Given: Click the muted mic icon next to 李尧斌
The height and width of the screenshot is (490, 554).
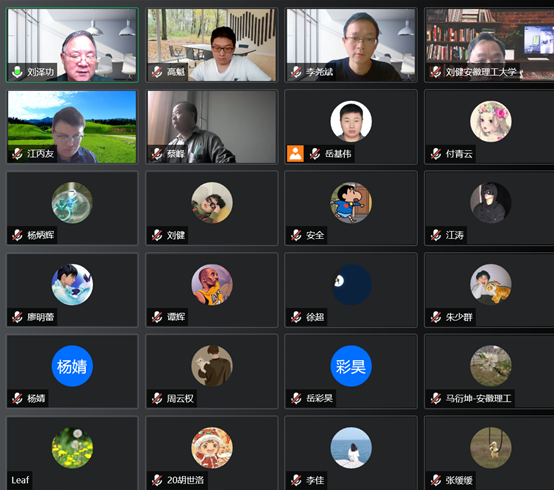Looking at the screenshot, I should coord(296,72).
